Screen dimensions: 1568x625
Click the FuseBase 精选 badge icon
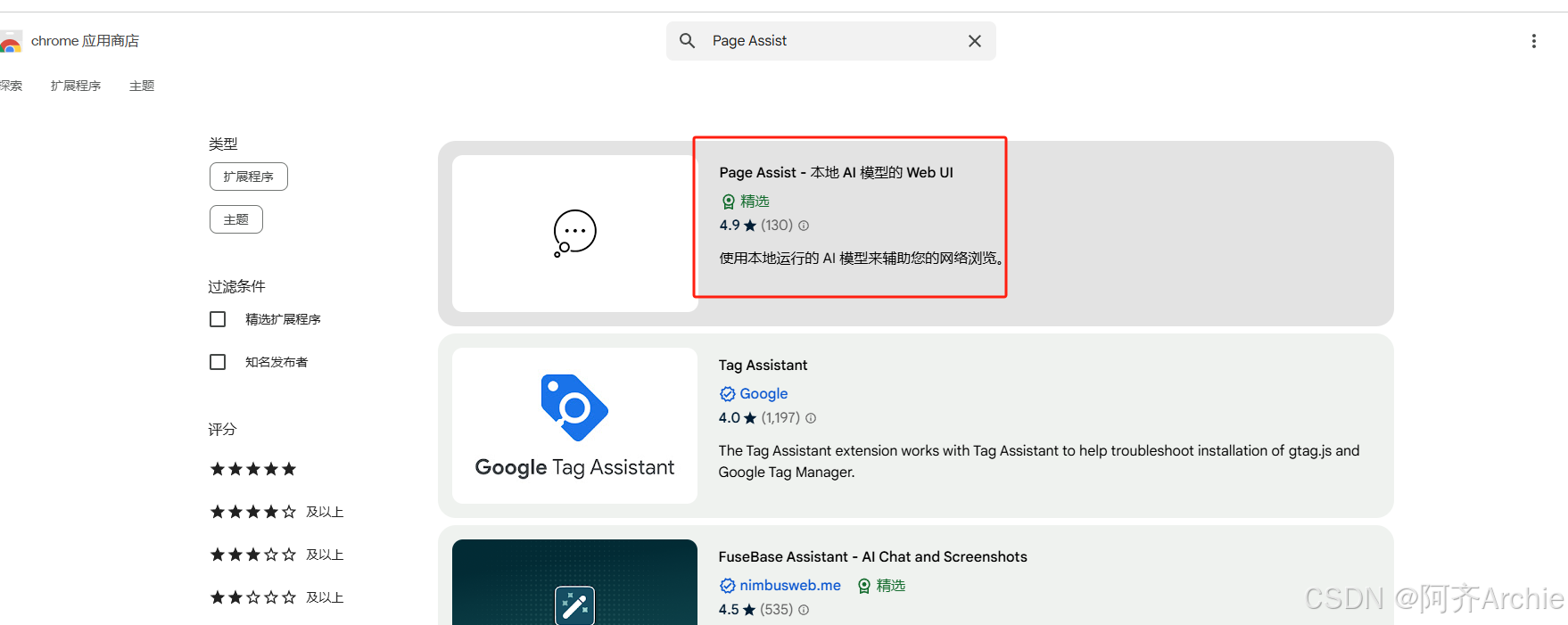864,586
